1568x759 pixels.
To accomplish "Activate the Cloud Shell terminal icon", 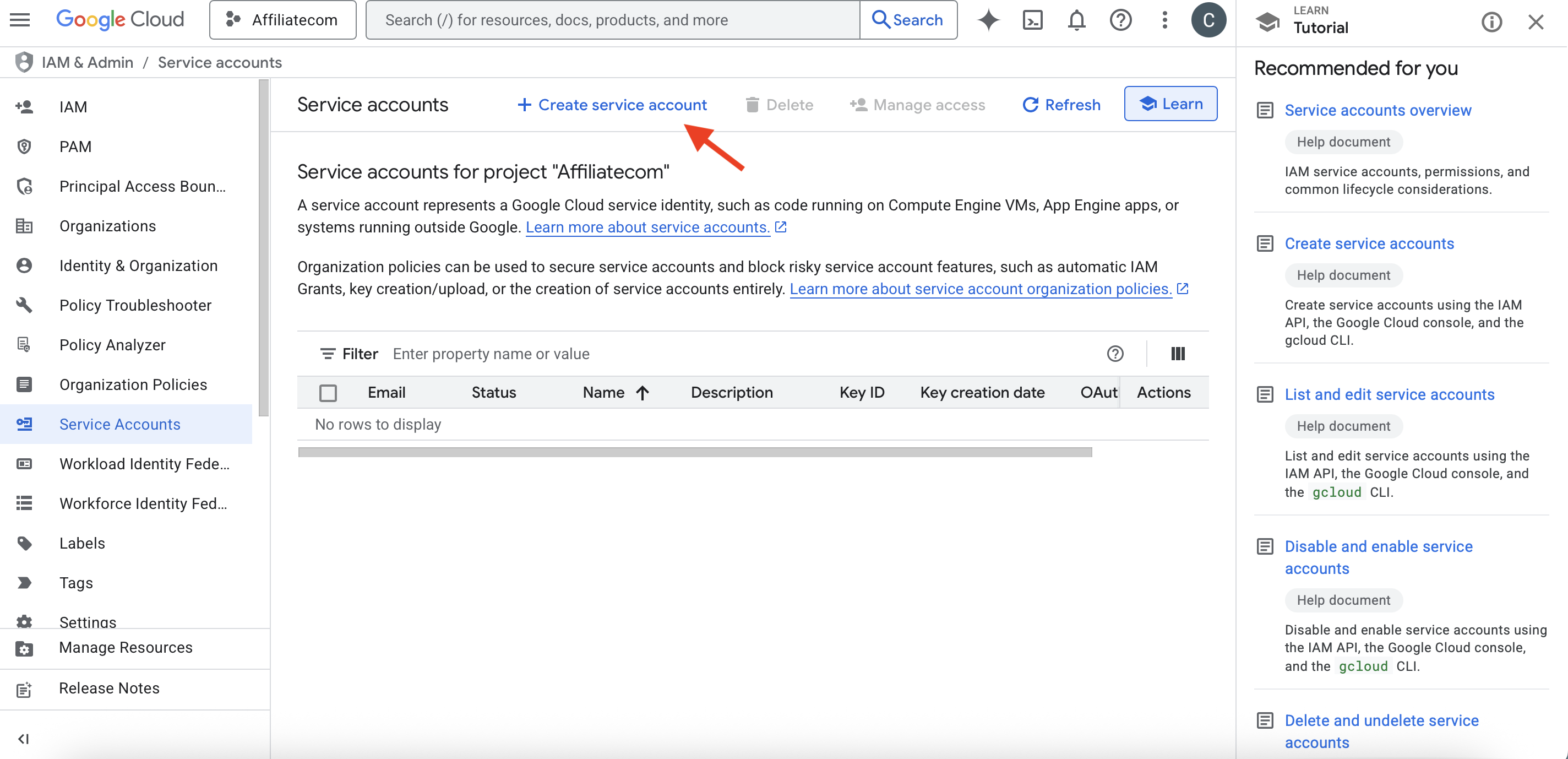I will click(x=1033, y=20).
